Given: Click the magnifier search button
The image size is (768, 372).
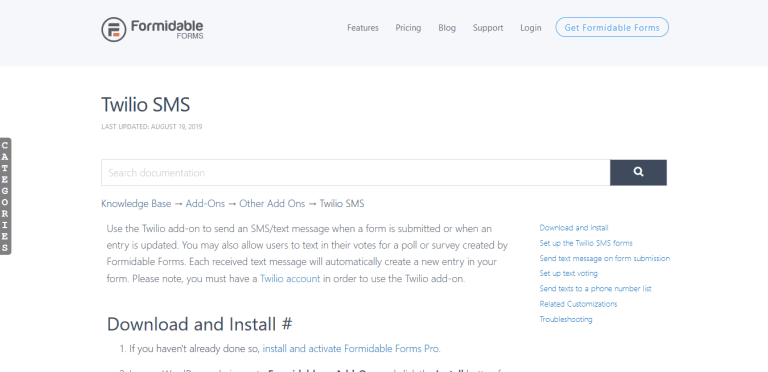Looking at the screenshot, I should click(x=638, y=172).
